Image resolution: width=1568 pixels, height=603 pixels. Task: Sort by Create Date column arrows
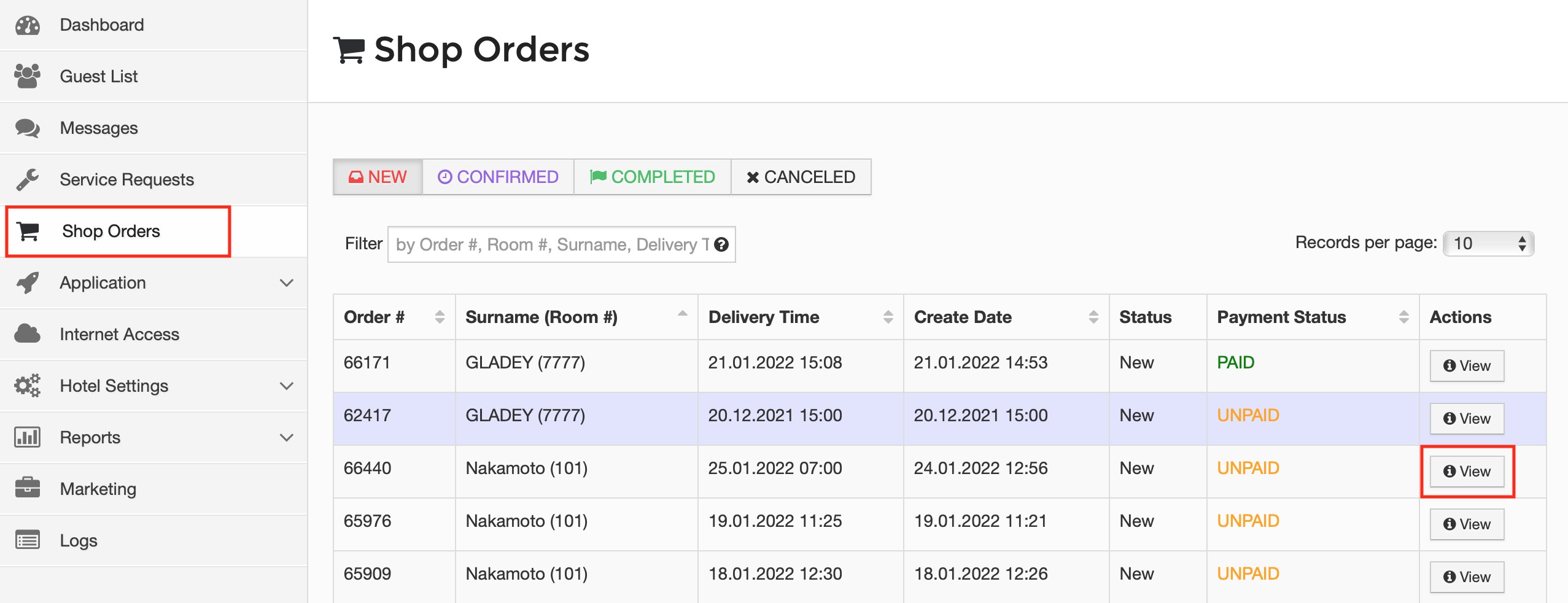1093,317
